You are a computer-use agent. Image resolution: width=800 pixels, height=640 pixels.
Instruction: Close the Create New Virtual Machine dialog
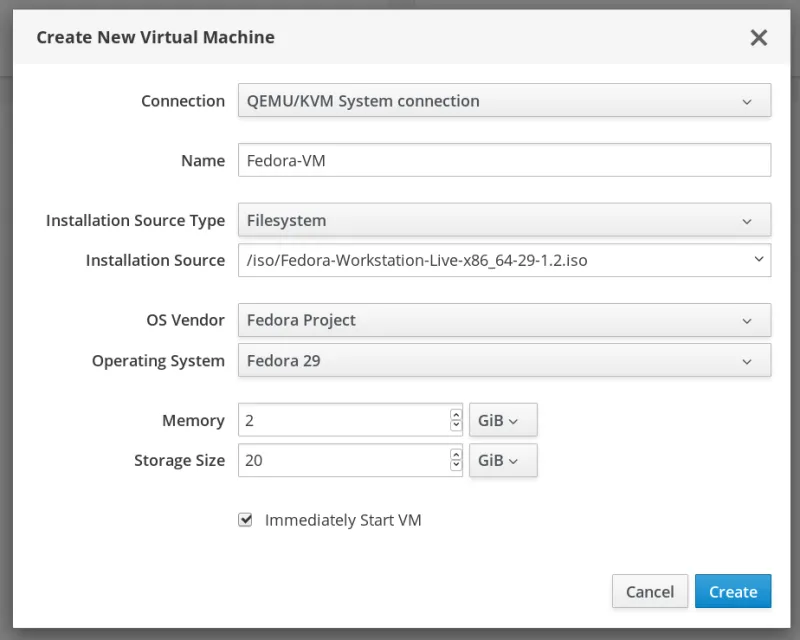[759, 38]
